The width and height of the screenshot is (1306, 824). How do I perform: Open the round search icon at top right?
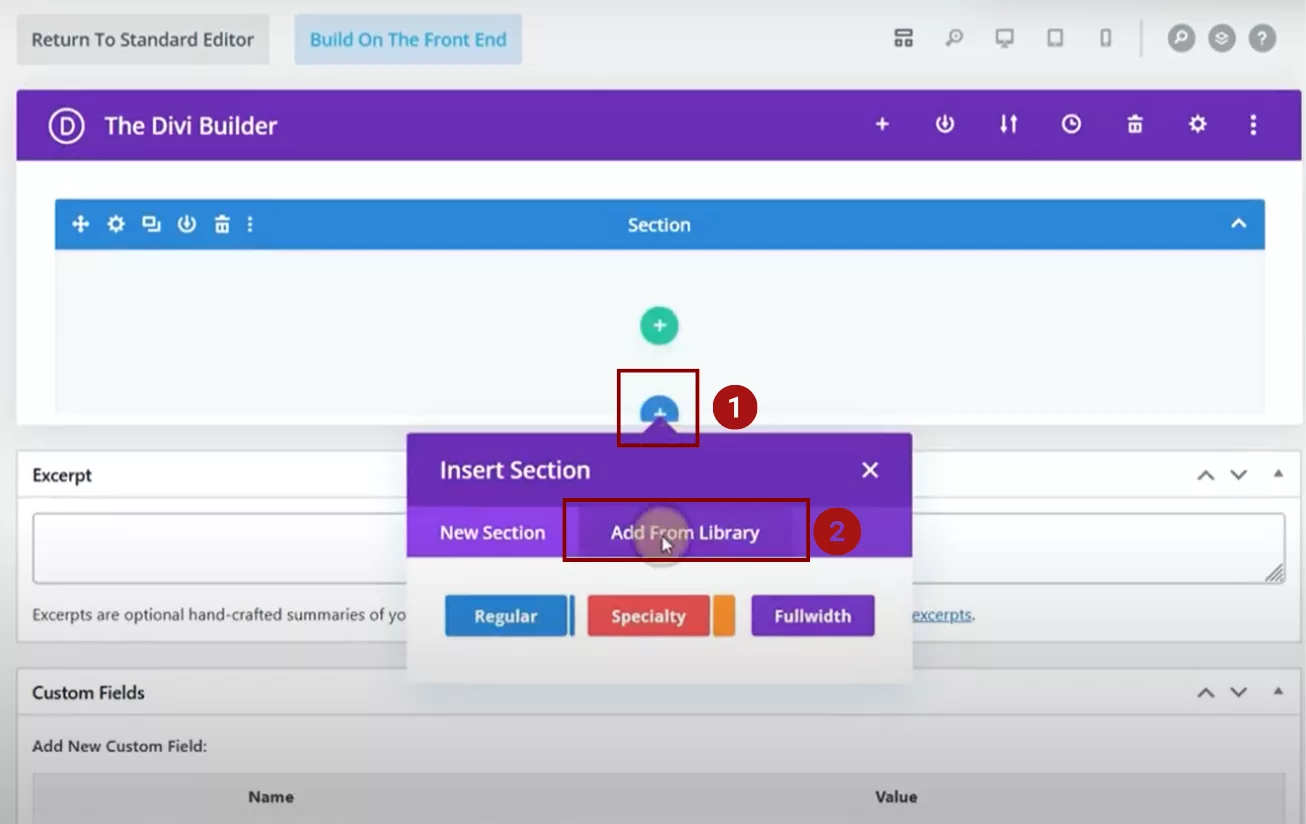(1181, 39)
